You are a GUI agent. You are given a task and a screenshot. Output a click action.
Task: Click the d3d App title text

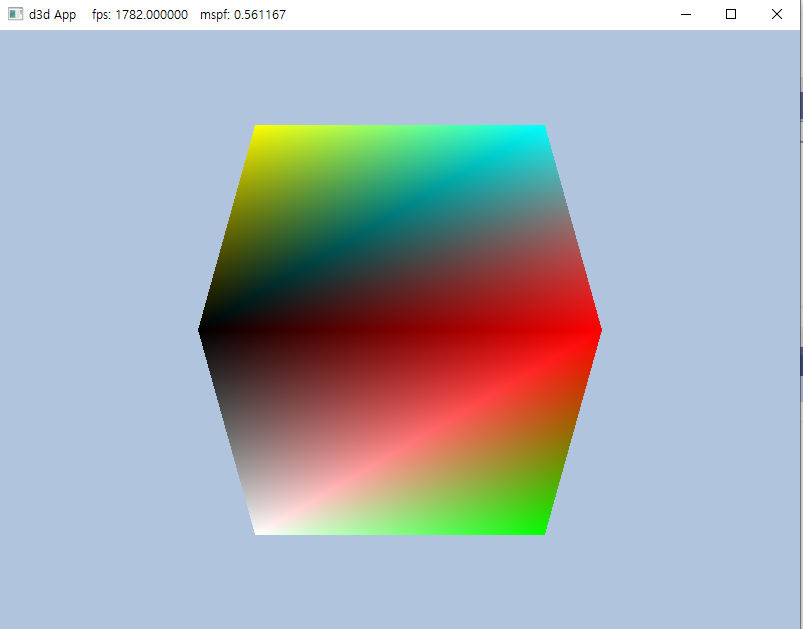pyautogui.click(x=53, y=14)
